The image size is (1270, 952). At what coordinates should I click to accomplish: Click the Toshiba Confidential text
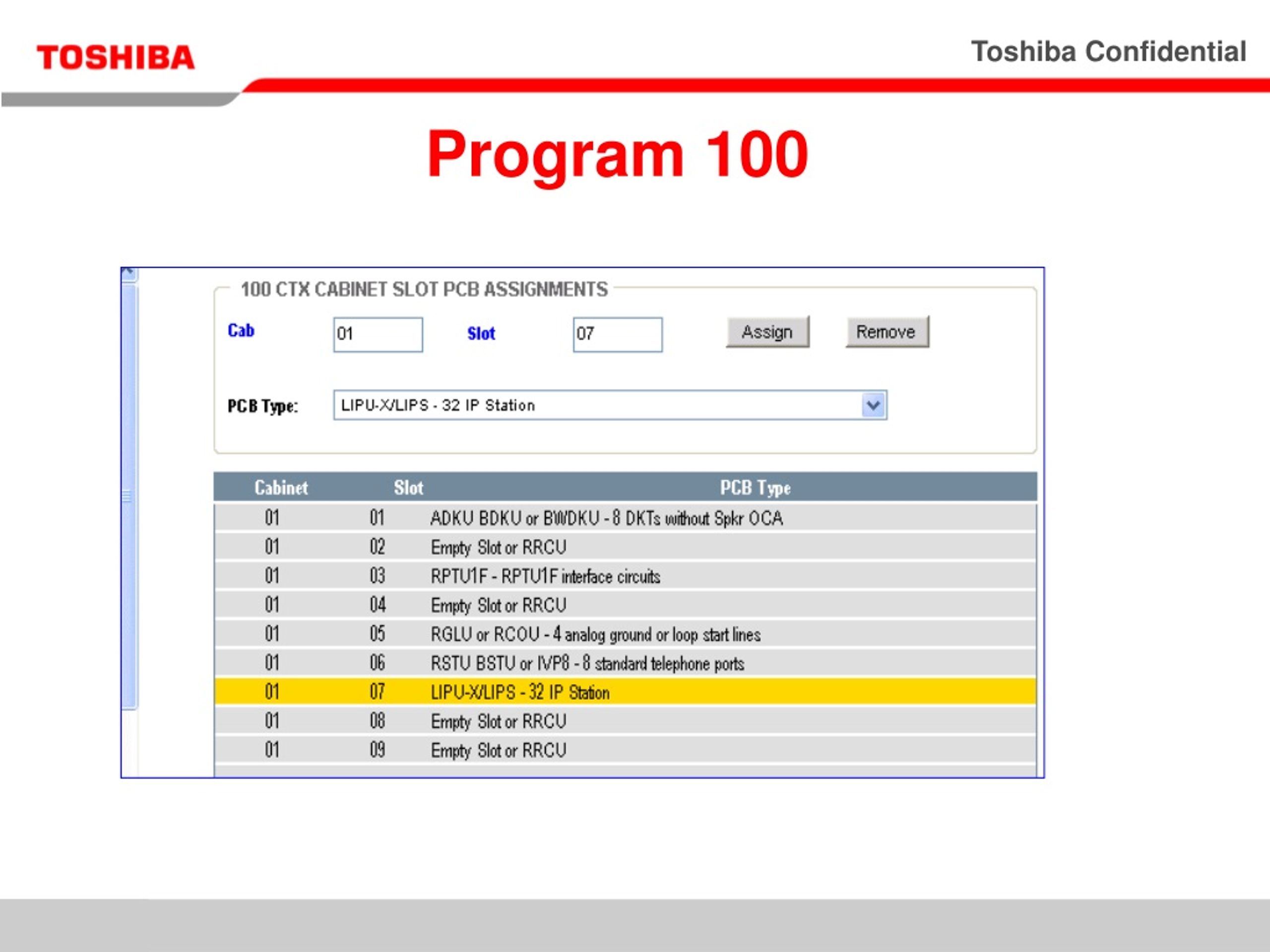[x=1108, y=52]
